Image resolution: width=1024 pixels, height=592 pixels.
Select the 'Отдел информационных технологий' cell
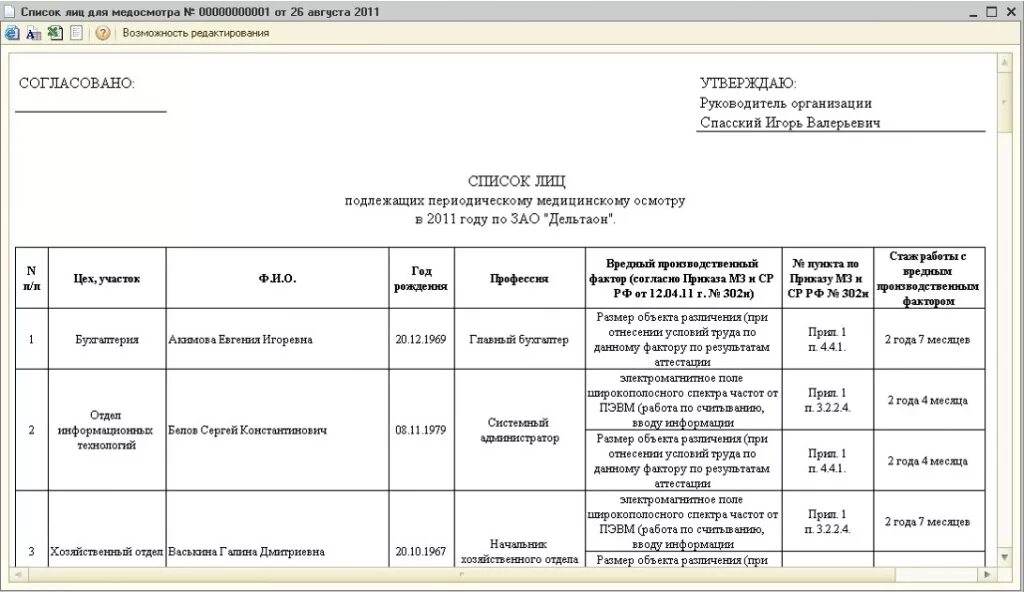[107, 430]
